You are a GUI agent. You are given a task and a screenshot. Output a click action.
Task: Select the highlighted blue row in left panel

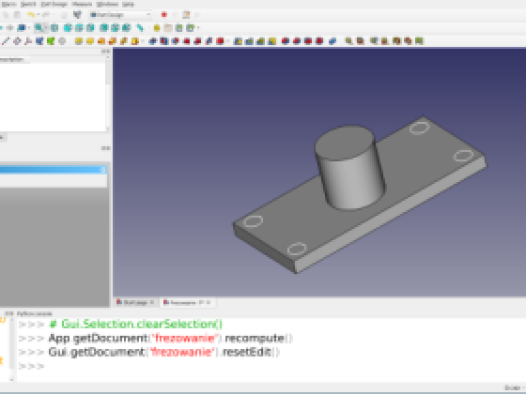click(x=53, y=170)
